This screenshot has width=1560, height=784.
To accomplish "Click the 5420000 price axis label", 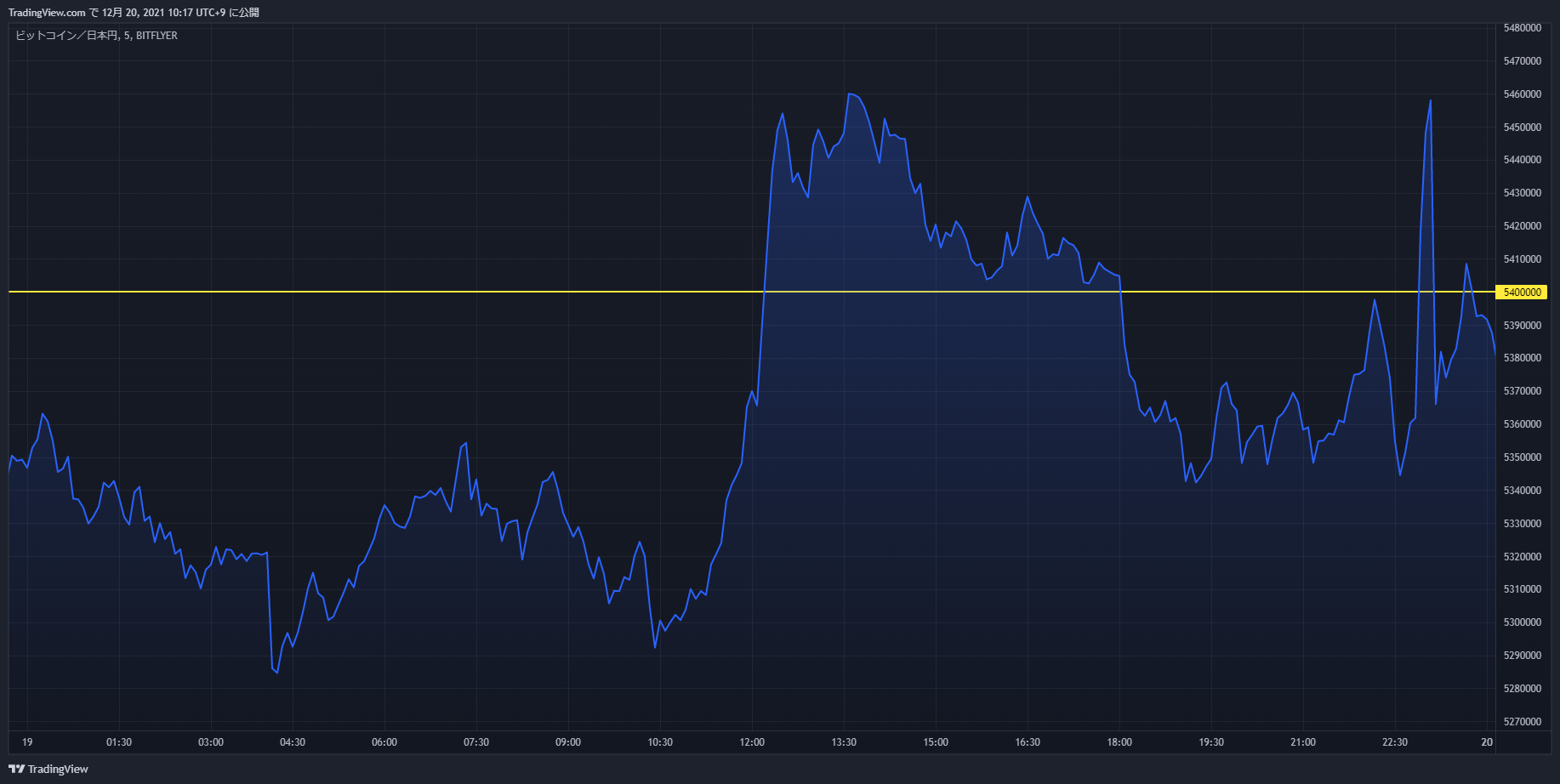I will coord(1523,226).
